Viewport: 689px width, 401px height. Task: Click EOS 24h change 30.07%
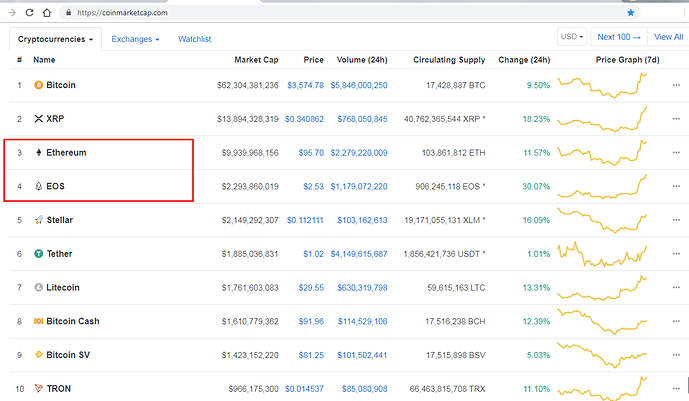coord(536,187)
